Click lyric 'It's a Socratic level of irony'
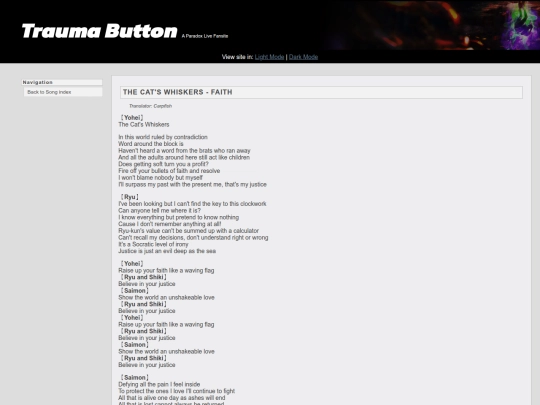This screenshot has width=540, height=405. 153,244
